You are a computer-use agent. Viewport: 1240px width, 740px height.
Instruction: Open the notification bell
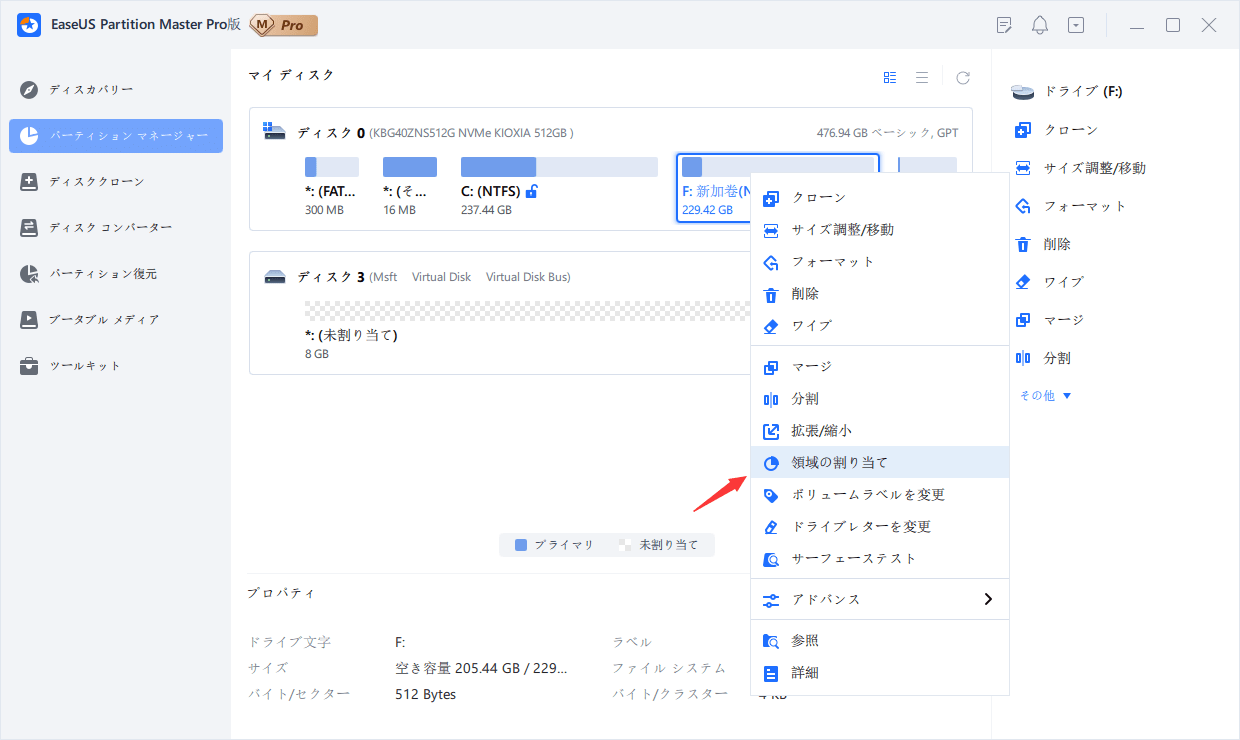click(x=1039, y=24)
